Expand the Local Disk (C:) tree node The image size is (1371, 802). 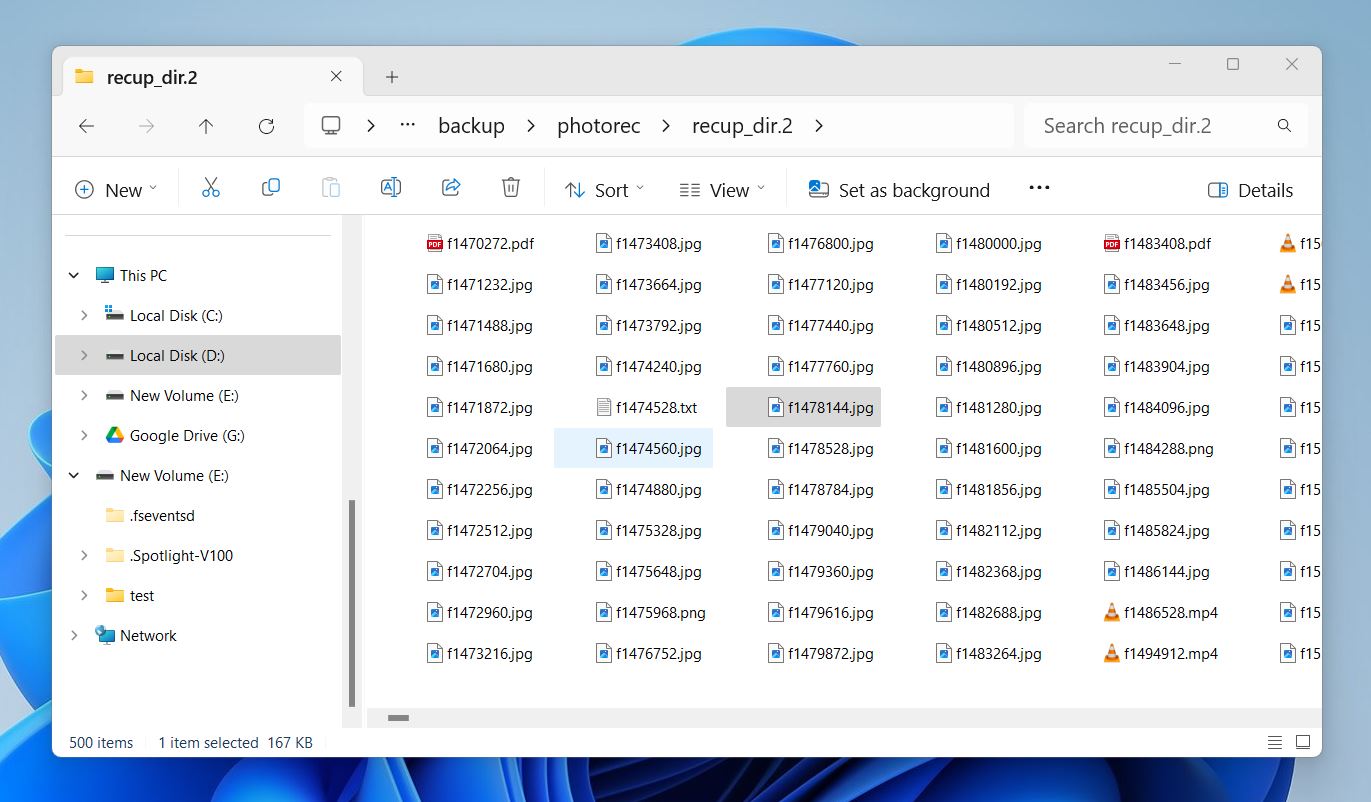point(84,315)
